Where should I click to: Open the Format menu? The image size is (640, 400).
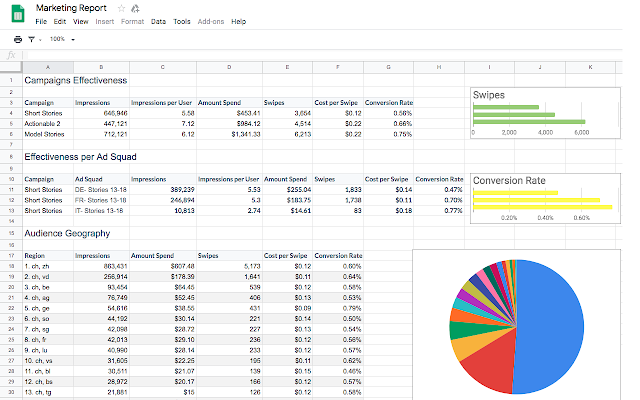(132, 22)
